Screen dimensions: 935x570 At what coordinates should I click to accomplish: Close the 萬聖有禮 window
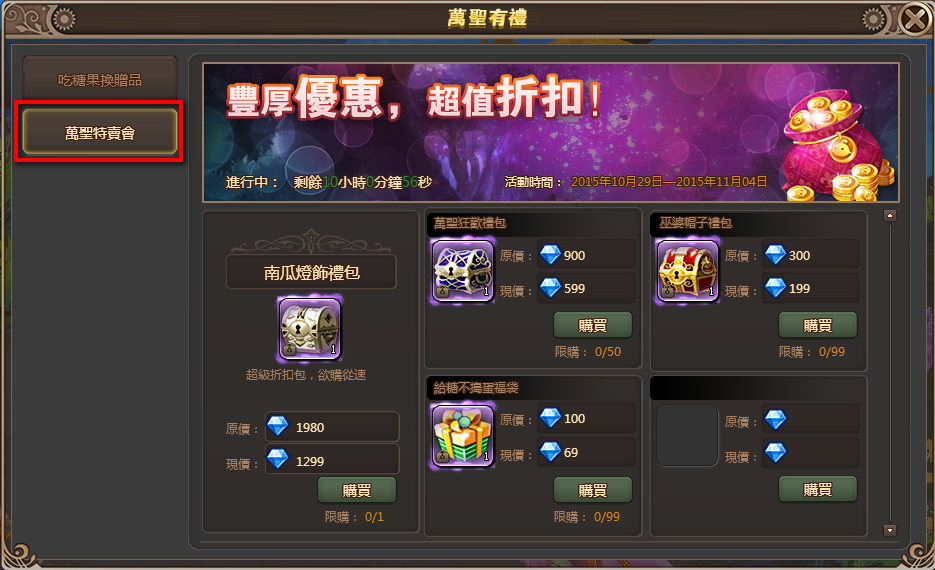[x=915, y=20]
